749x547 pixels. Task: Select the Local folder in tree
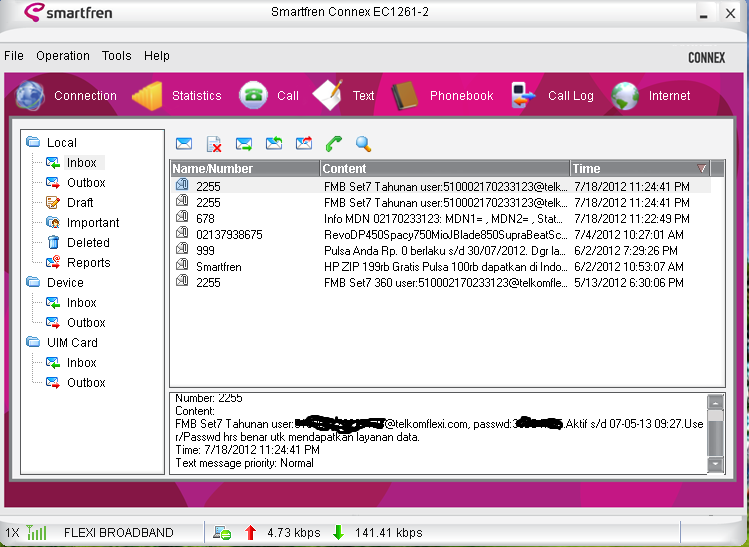(x=62, y=143)
